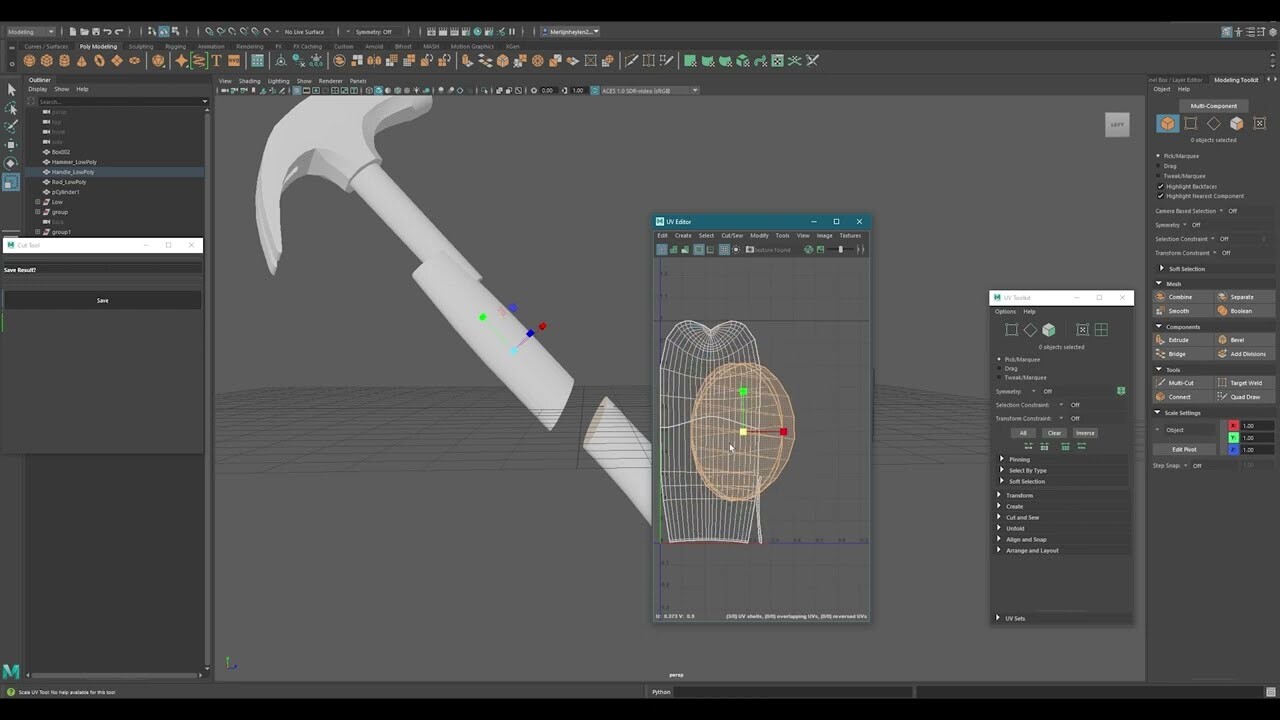Open the Extrude tool

click(1179, 339)
